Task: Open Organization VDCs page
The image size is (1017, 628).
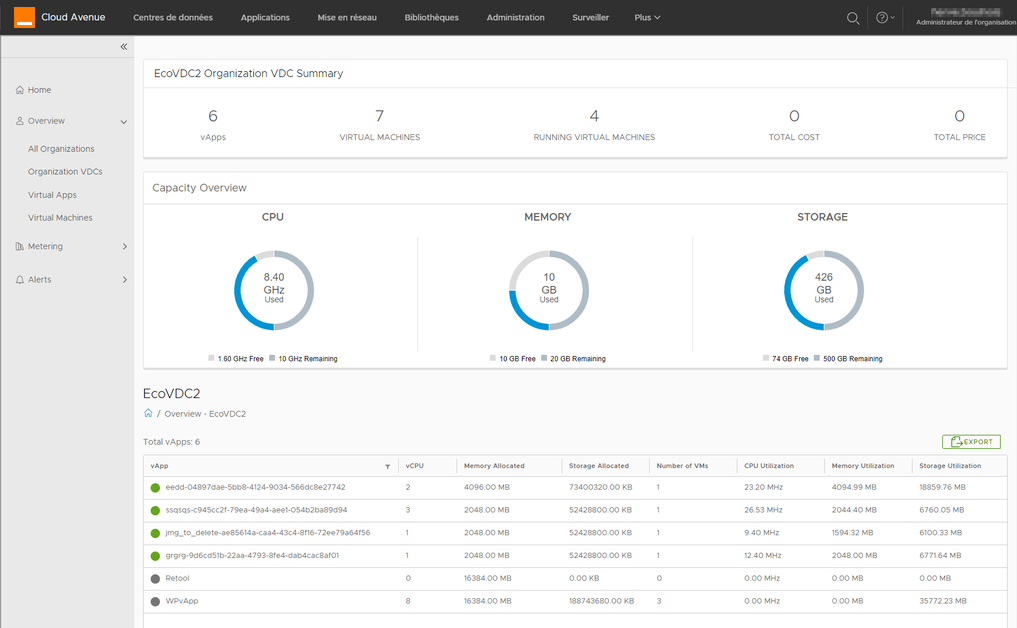Action: (x=65, y=172)
